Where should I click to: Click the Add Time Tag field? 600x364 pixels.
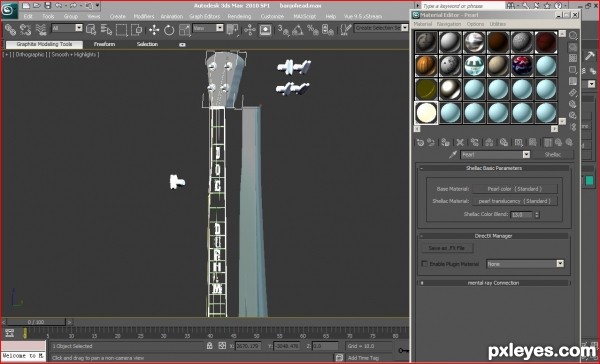pyautogui.click(x=363, y=358)
